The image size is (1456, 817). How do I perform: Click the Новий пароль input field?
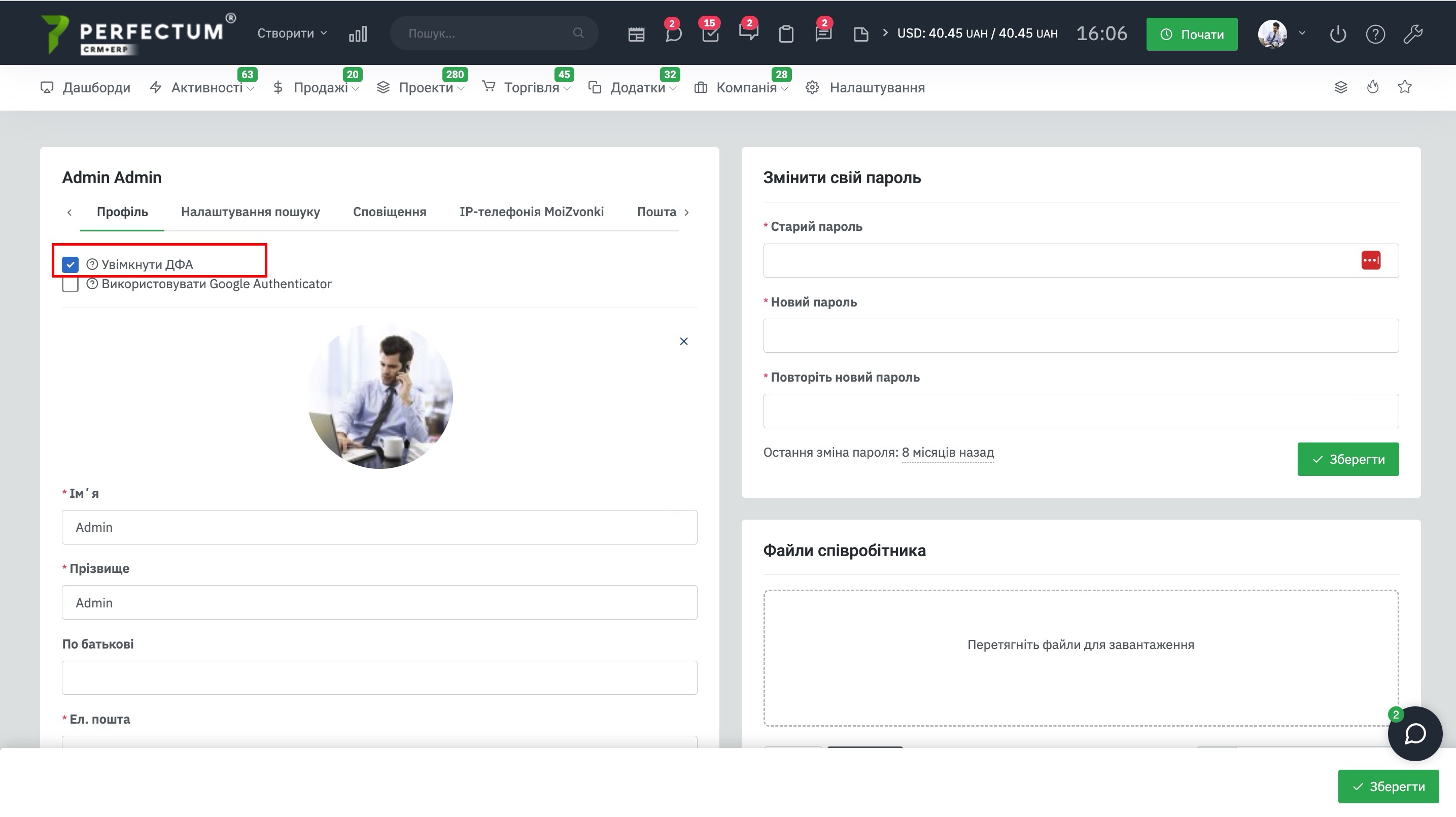pos(1080,336)
